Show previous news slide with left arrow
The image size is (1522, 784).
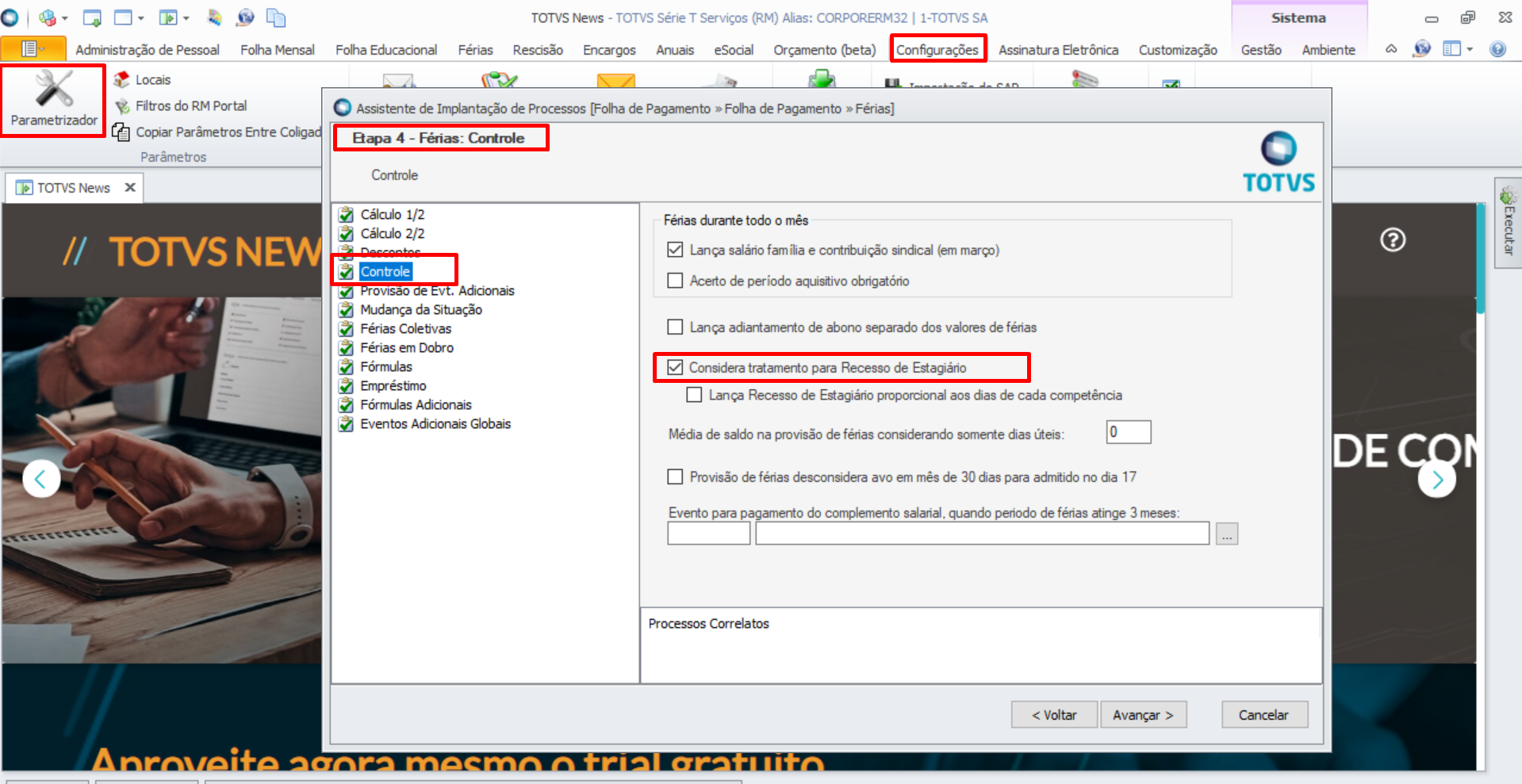coord(41,479)
